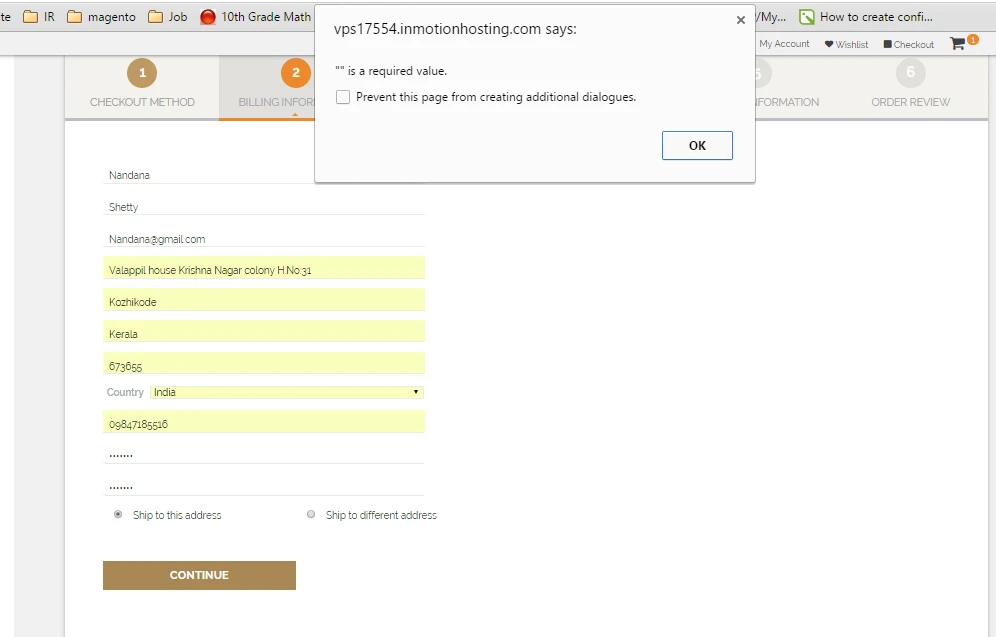Open the 10th Grade Math bookmark
996x637 pixels.
(x=256, y=17)
